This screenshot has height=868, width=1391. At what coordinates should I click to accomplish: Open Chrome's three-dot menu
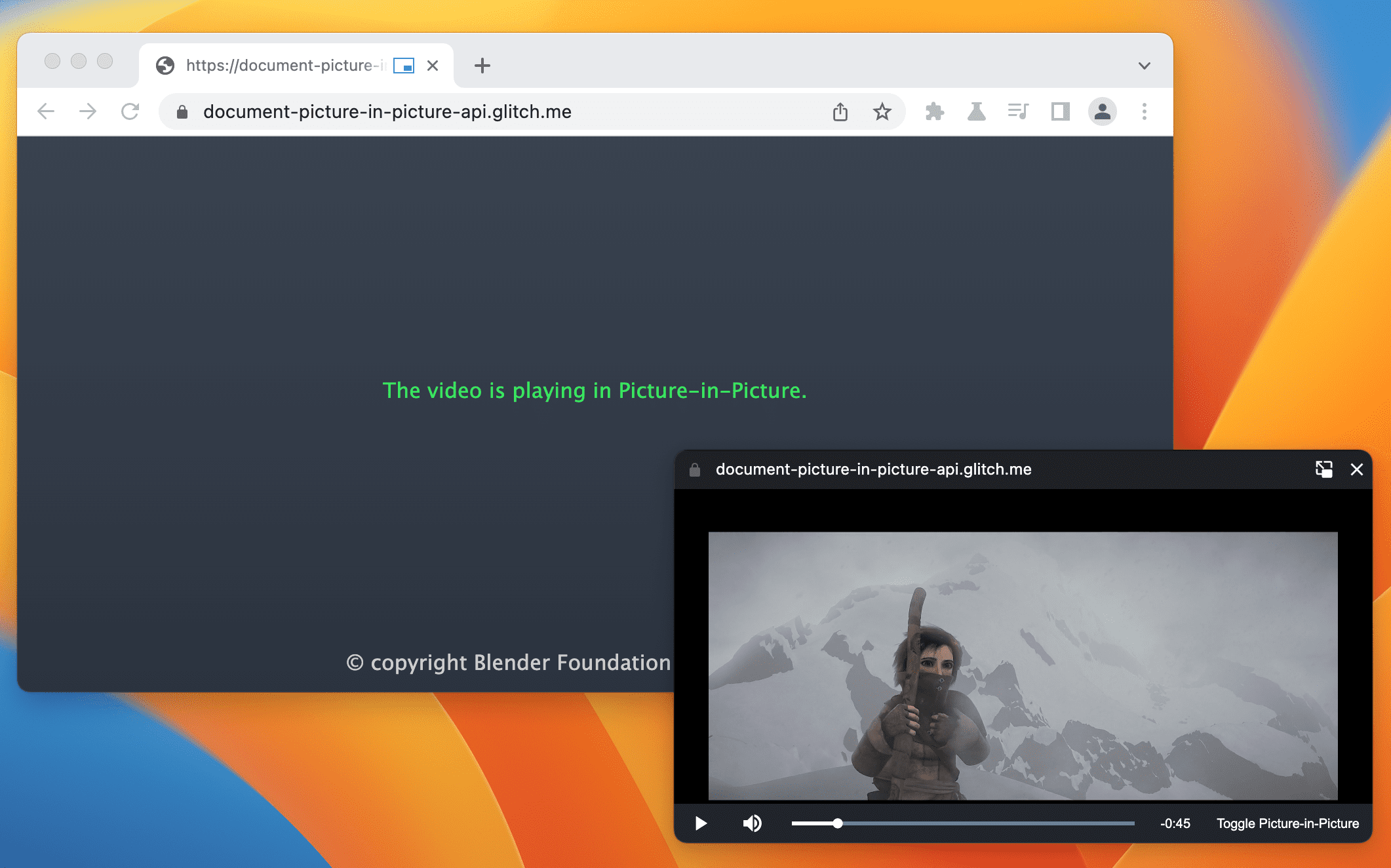[x=1145, y=111]
